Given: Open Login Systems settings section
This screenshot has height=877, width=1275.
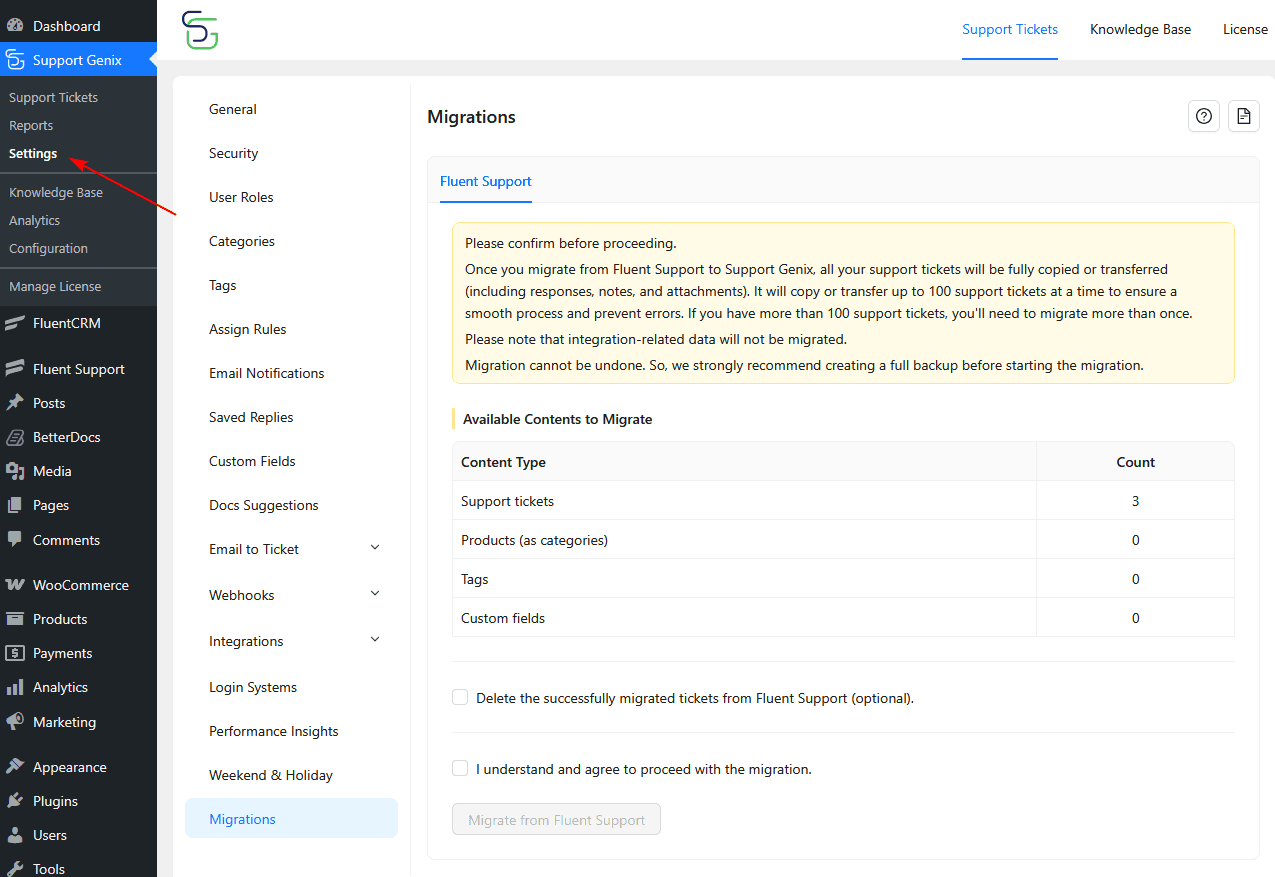Looking at the screenshot, I should point(291,687).
